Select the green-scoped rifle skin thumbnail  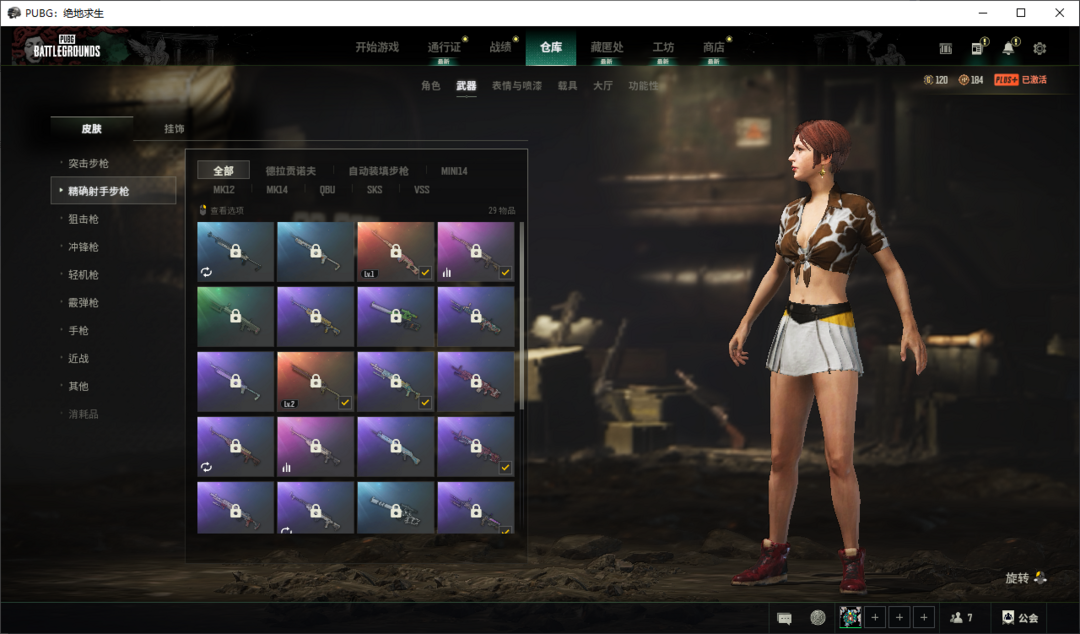coord(395,316)
